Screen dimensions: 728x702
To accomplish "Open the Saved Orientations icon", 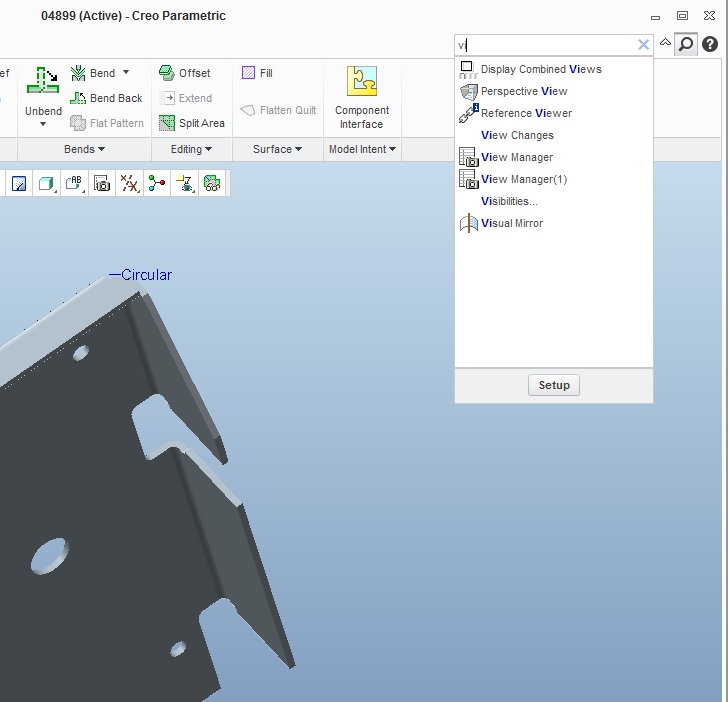I will click(x=74, y=184).
